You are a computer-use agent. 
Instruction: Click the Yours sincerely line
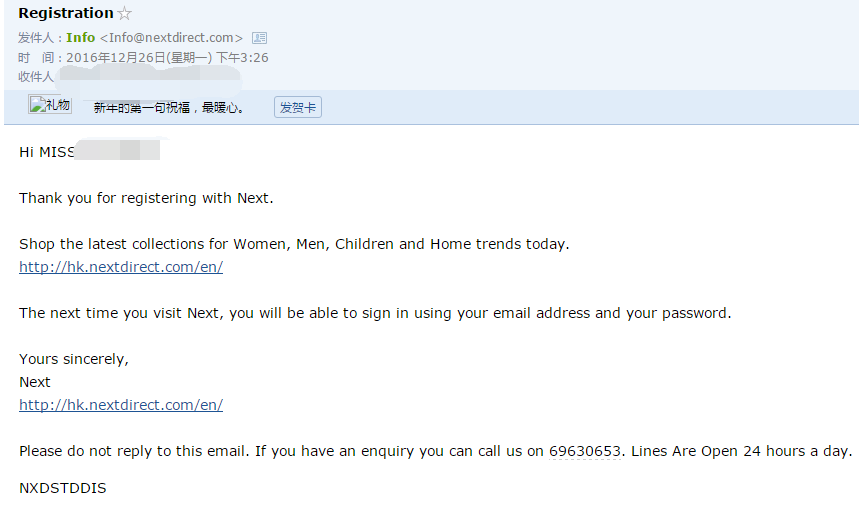[x=74, y=359]
